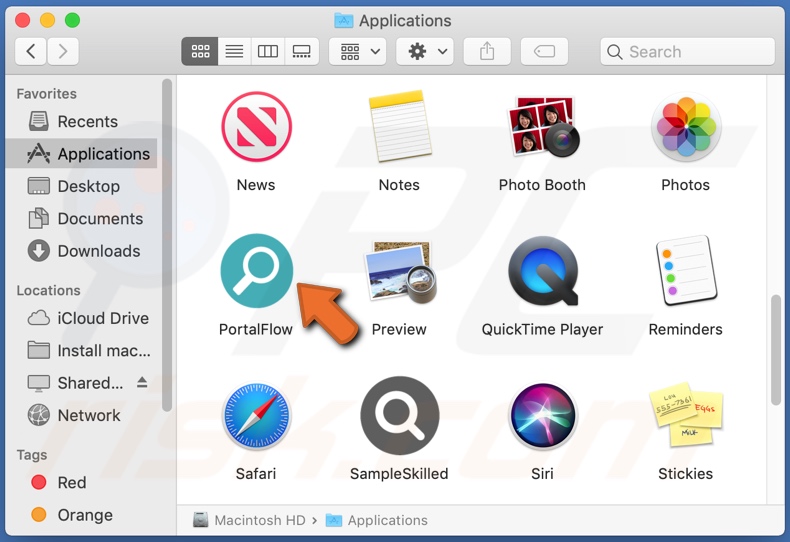Screen dimensions: 790x542
Task: Open Network in the sidebar
Action: tap(83, 416)
